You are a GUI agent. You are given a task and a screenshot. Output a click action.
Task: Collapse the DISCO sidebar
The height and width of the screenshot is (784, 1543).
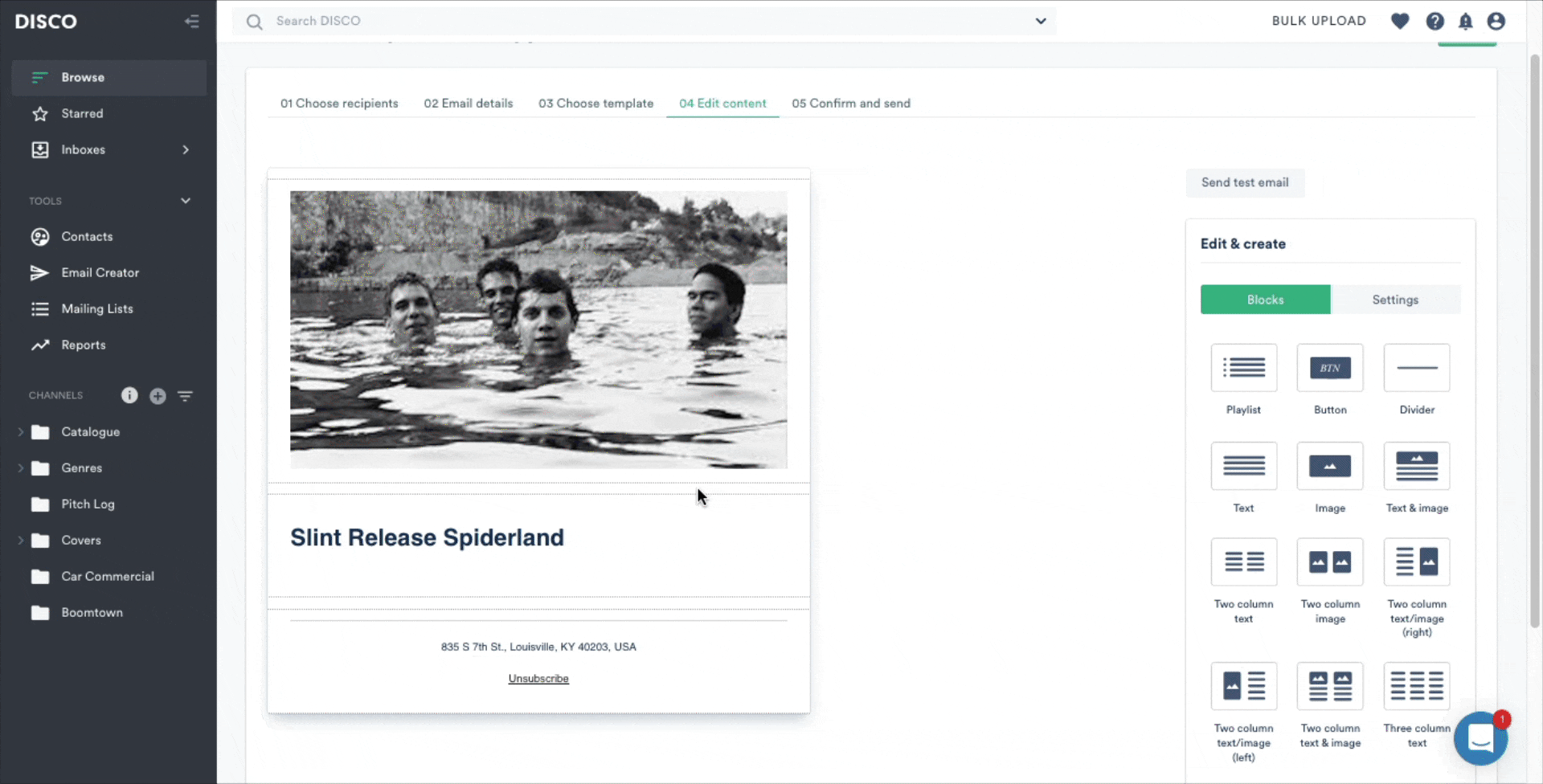(x=191, y=22)
